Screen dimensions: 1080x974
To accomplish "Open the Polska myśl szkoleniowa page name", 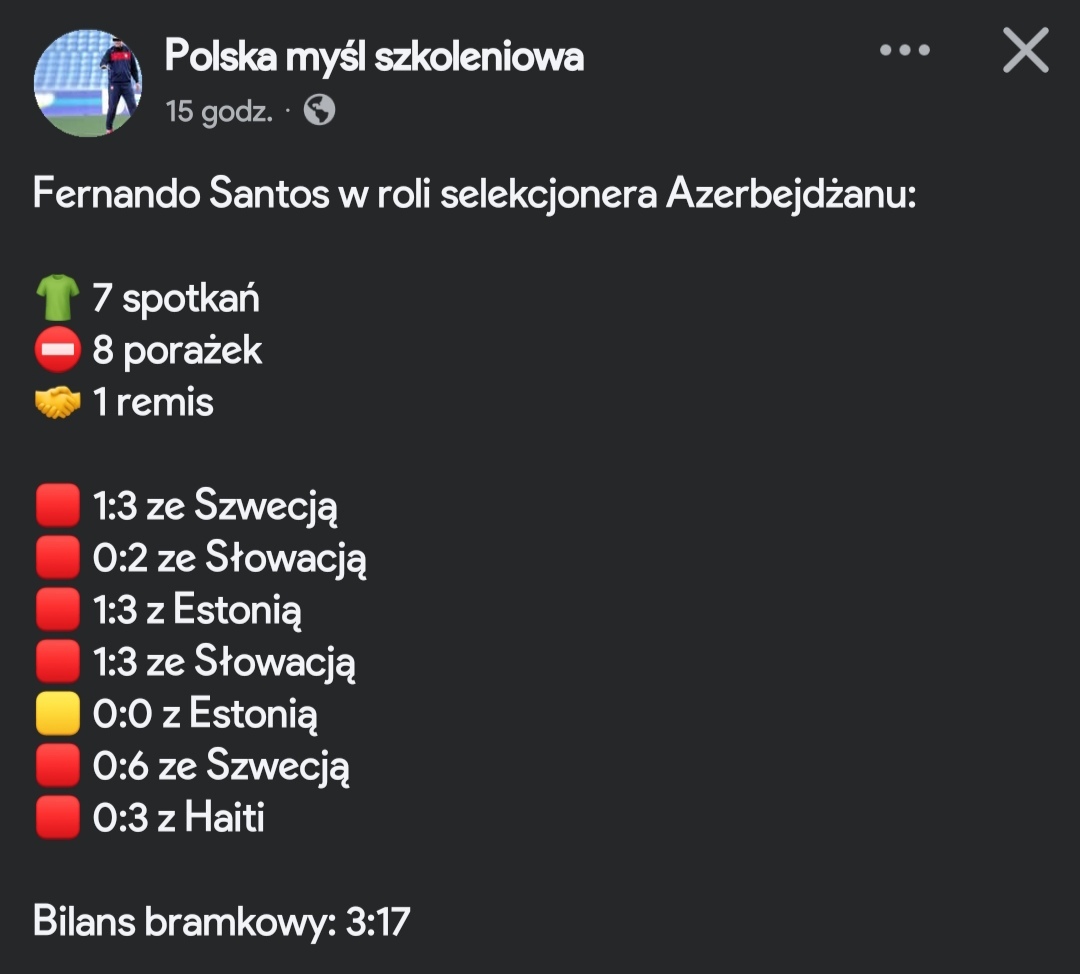I will 374,56.
